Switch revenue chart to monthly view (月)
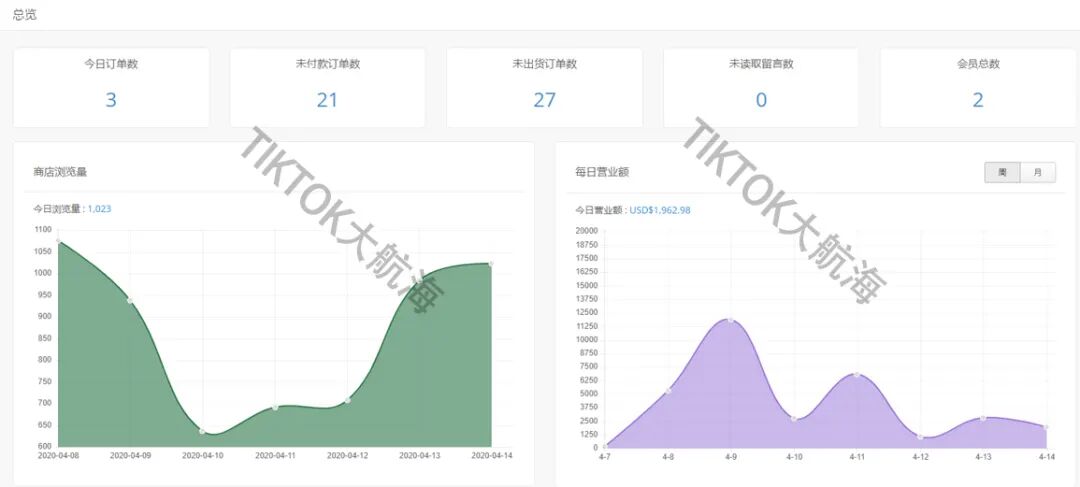The width and height of the screenshot is (1080, 487). (x=1037, y=173)
